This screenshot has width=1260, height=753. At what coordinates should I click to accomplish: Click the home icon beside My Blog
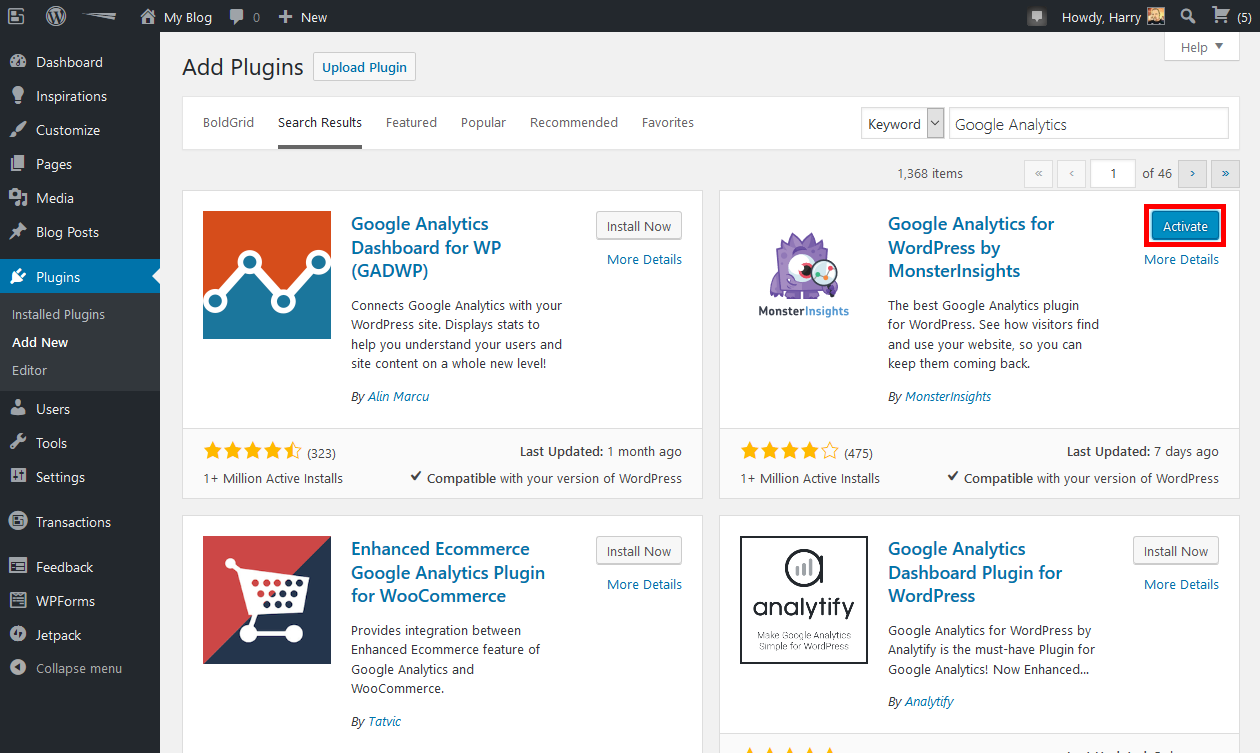coord(148,17)
